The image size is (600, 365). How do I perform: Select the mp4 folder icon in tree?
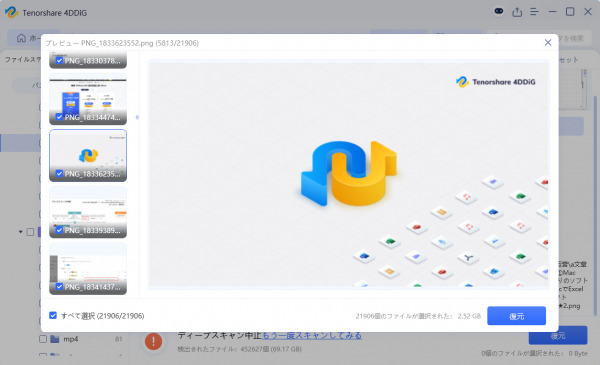(x=55, y=339)
